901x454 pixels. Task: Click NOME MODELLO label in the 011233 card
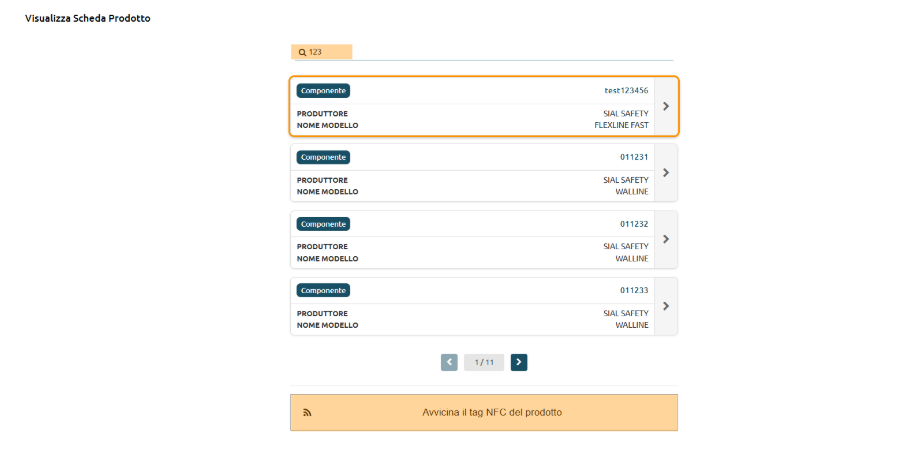click(x=328, y=325)
